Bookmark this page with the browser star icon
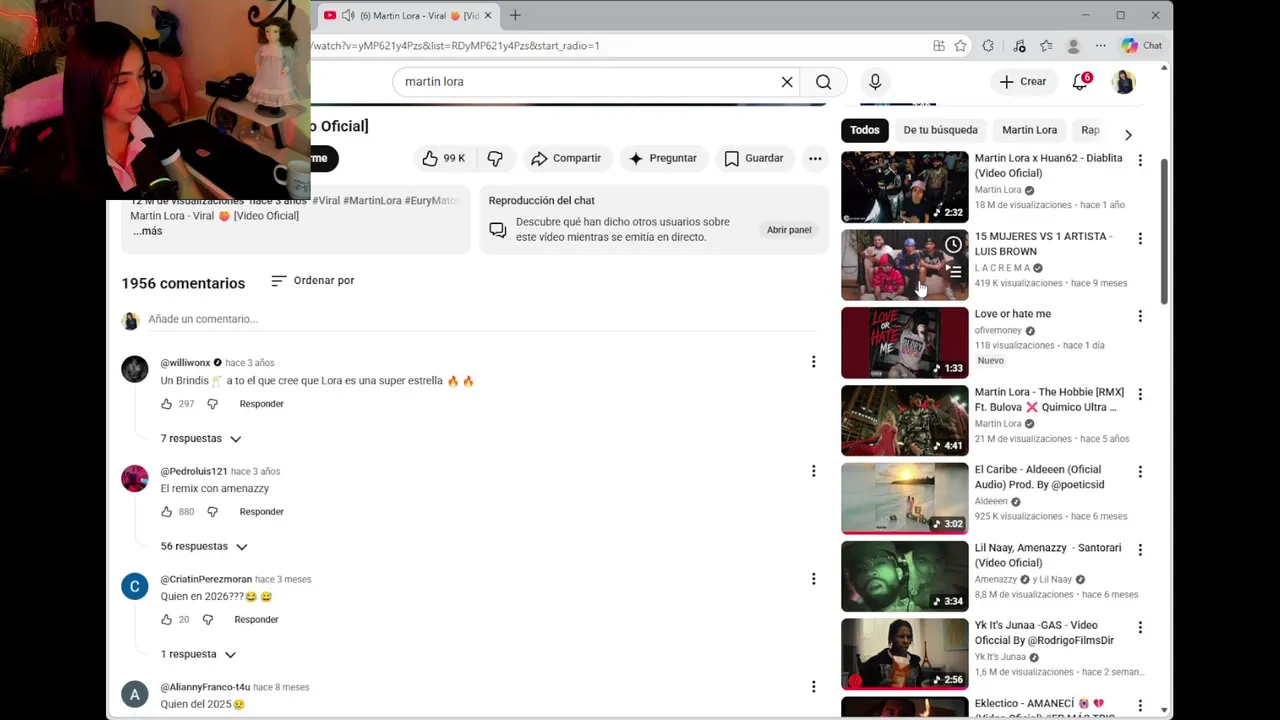Image resolution: width=1280 pixels, height=720 pixels. coord(960,46)
